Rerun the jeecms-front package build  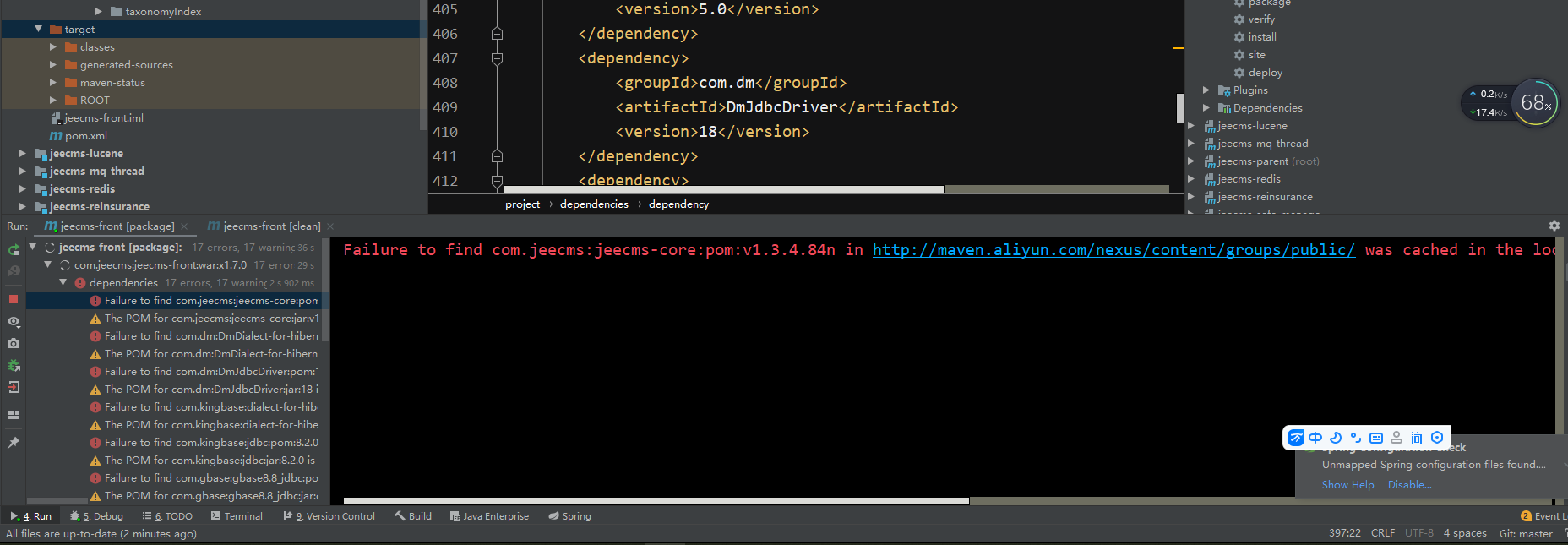[14, 249]
